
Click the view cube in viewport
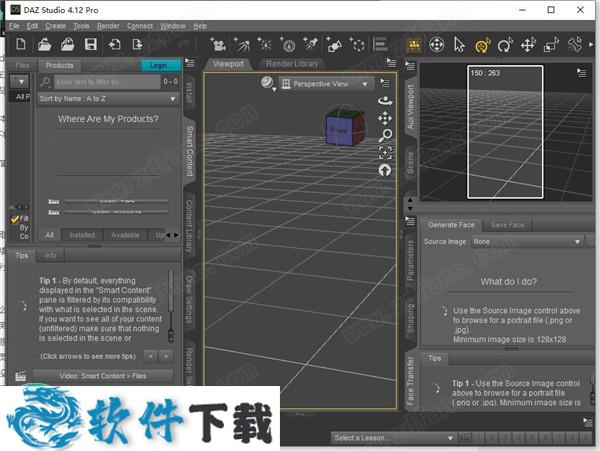(344, 127)
